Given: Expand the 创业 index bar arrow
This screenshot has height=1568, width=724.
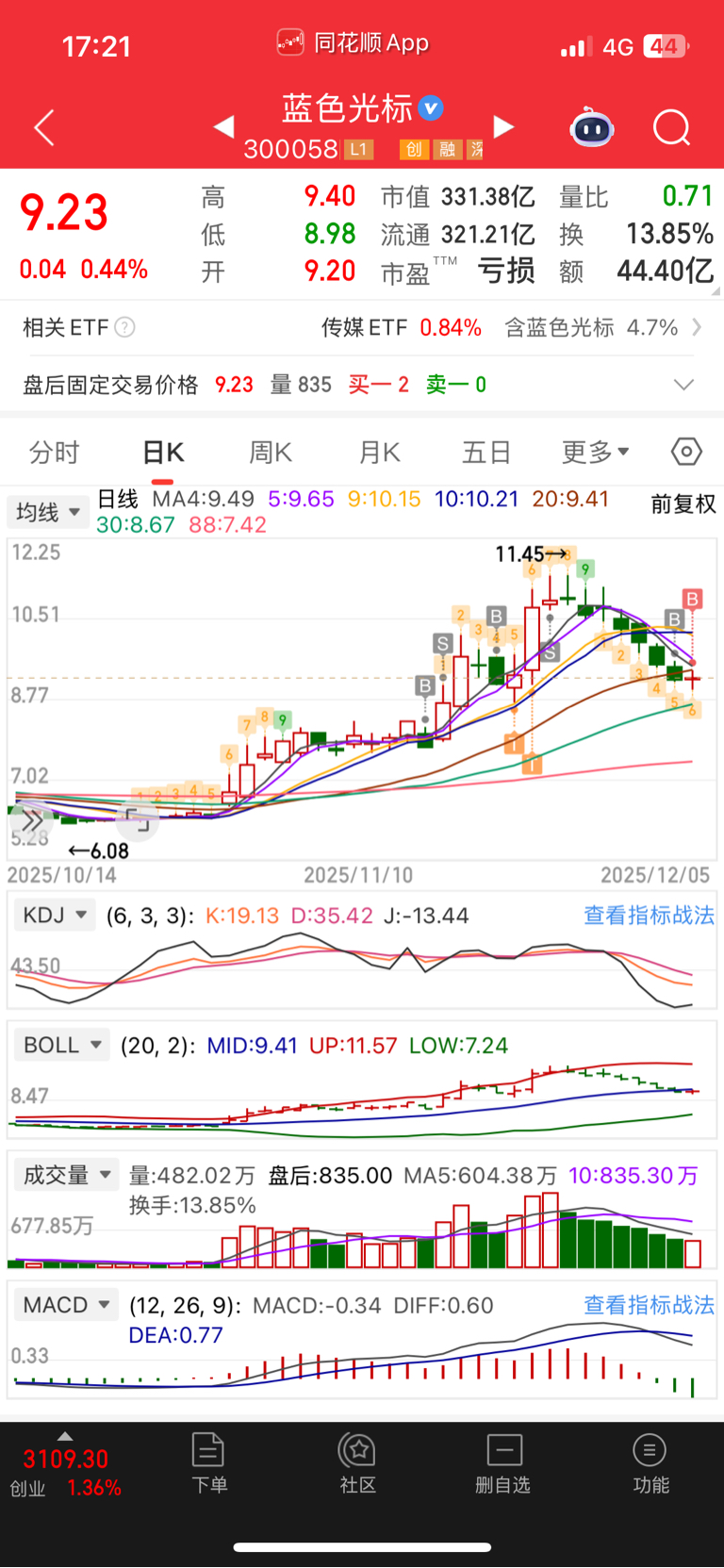Looking at the screenshot, I should tap(64, 1436).
